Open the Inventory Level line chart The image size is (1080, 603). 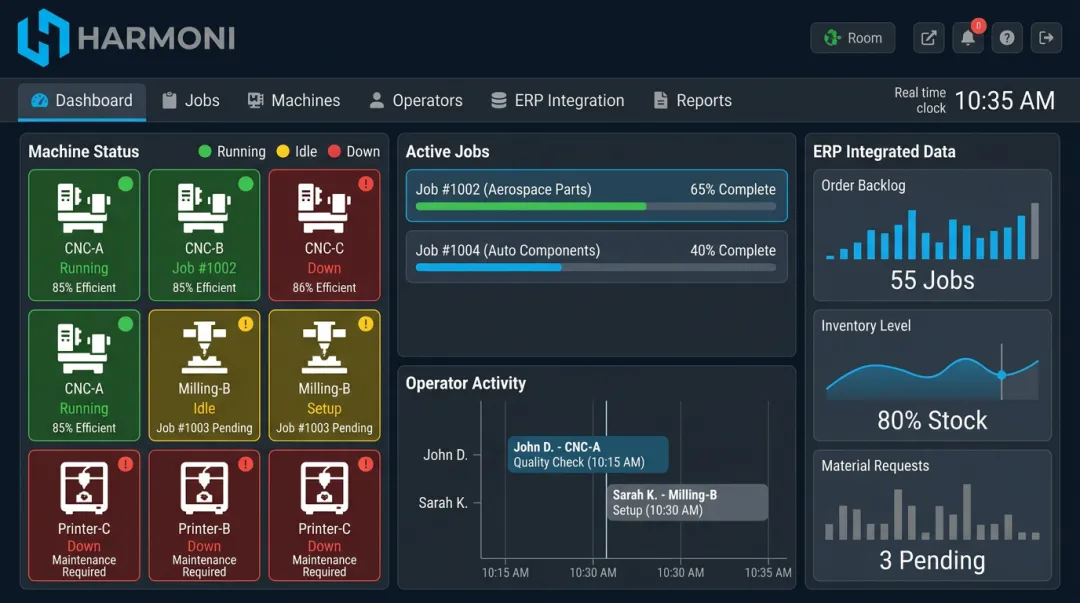coord(933,374)
